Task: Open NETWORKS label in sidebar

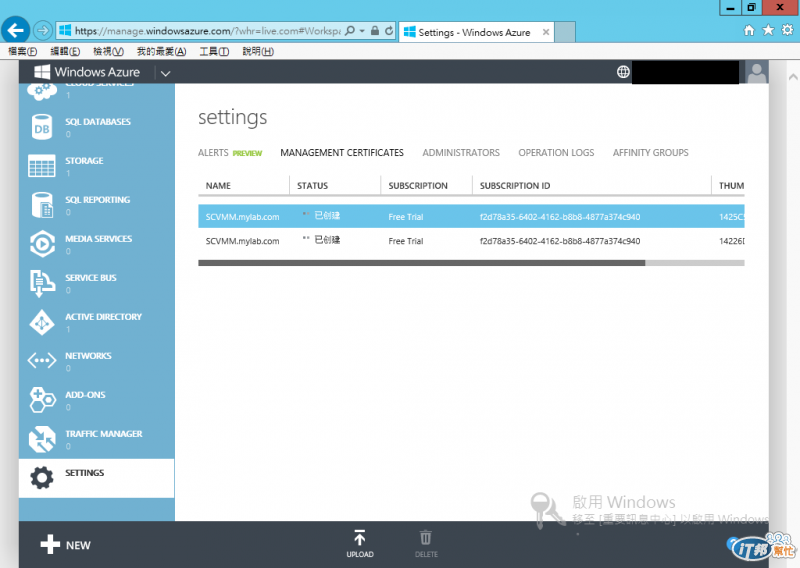Action: tap(88, 356)
